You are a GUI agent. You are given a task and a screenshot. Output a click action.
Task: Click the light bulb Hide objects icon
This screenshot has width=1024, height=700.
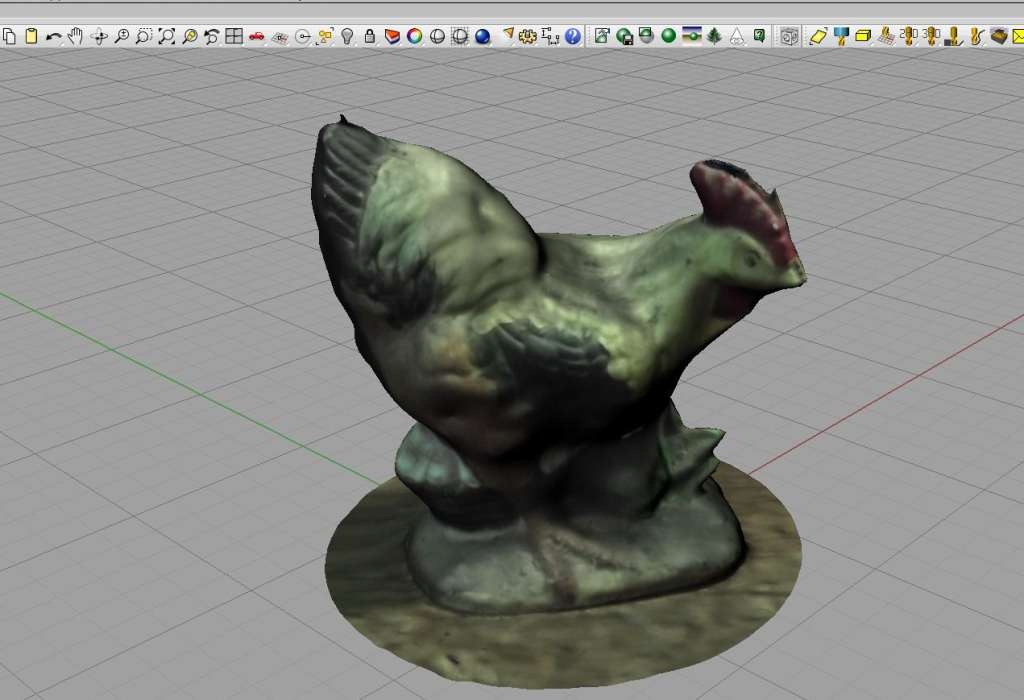click(347, 37)
